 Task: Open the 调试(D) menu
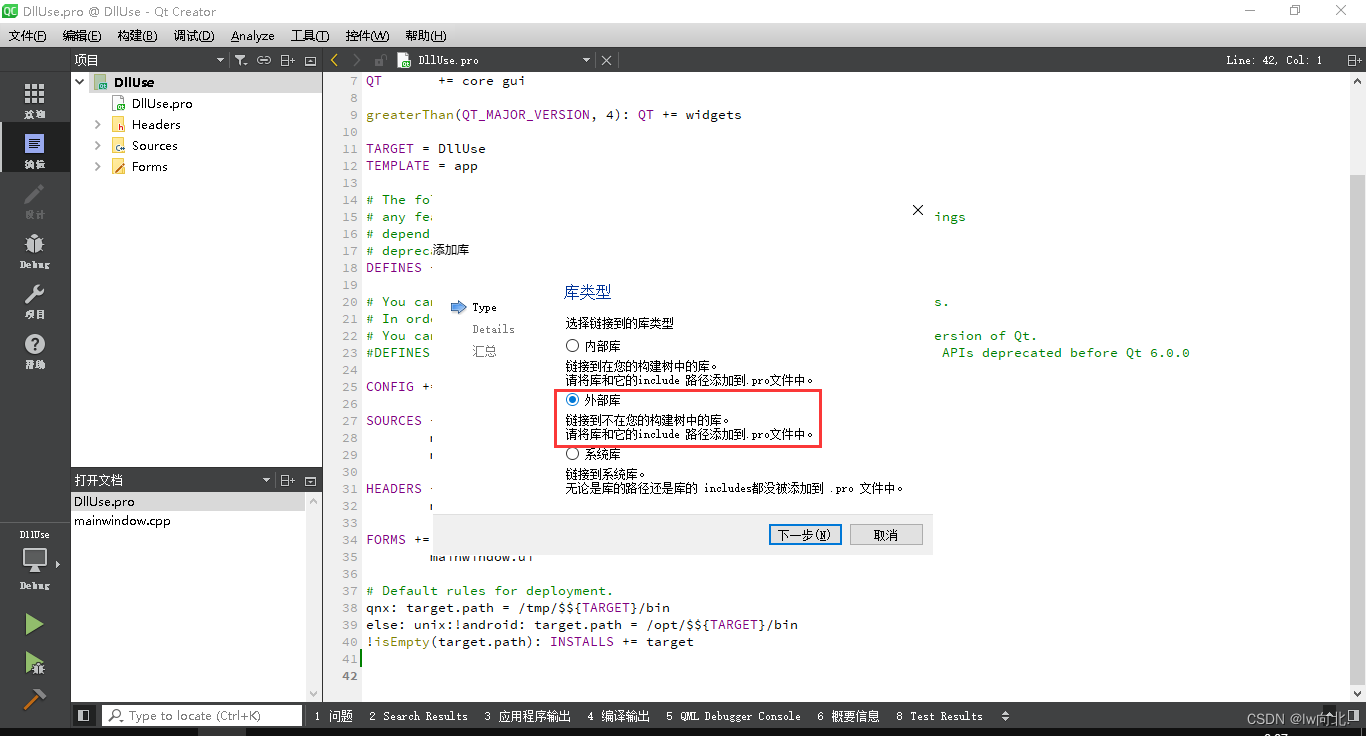[x=194, y=35]
